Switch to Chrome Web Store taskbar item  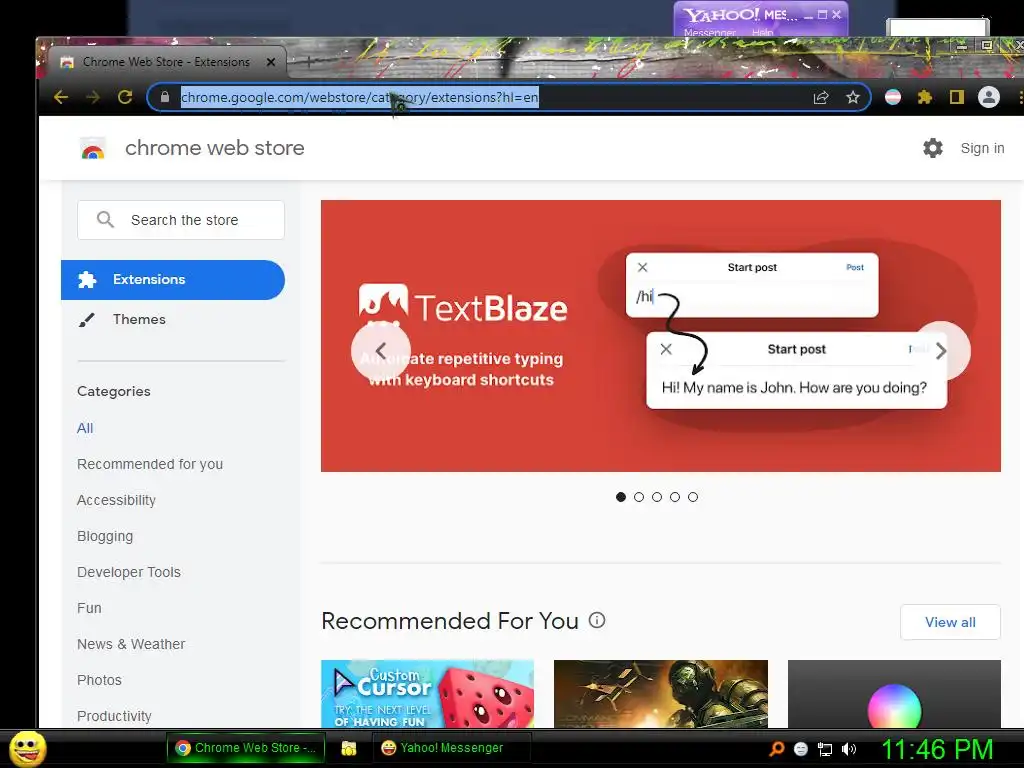point(245,748)
